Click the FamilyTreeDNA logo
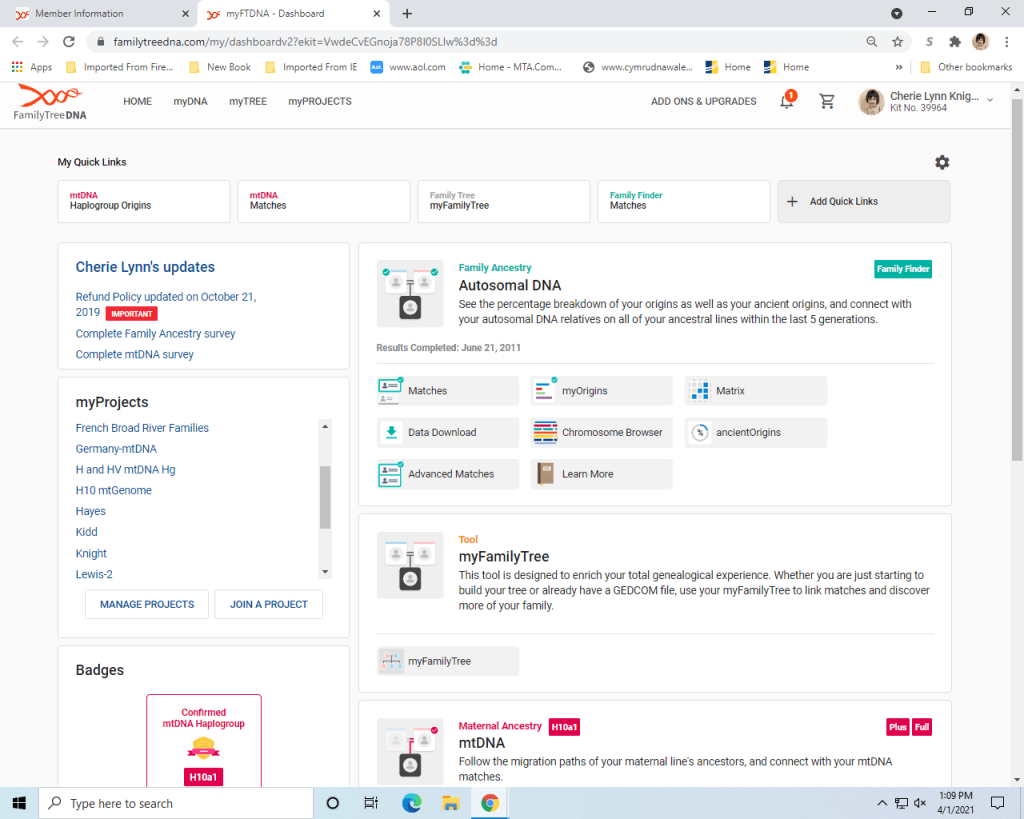The image size is (1024, 819). pyautogui.click(x=50, y=102)
